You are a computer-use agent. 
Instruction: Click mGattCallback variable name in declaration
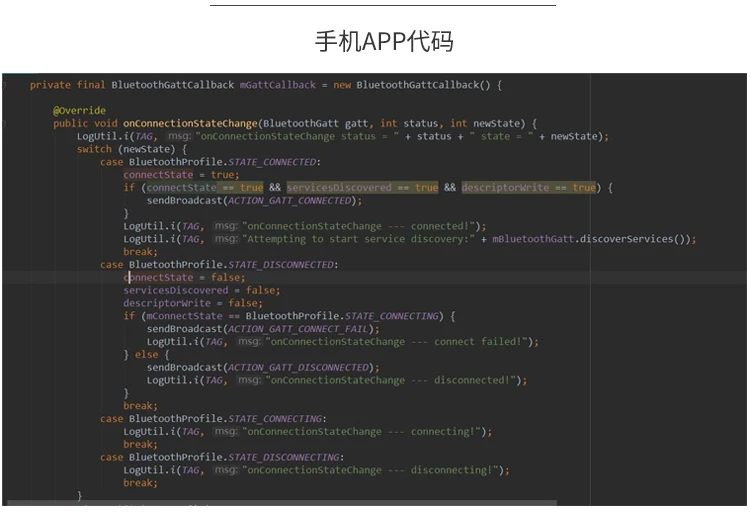coord(277,85)
